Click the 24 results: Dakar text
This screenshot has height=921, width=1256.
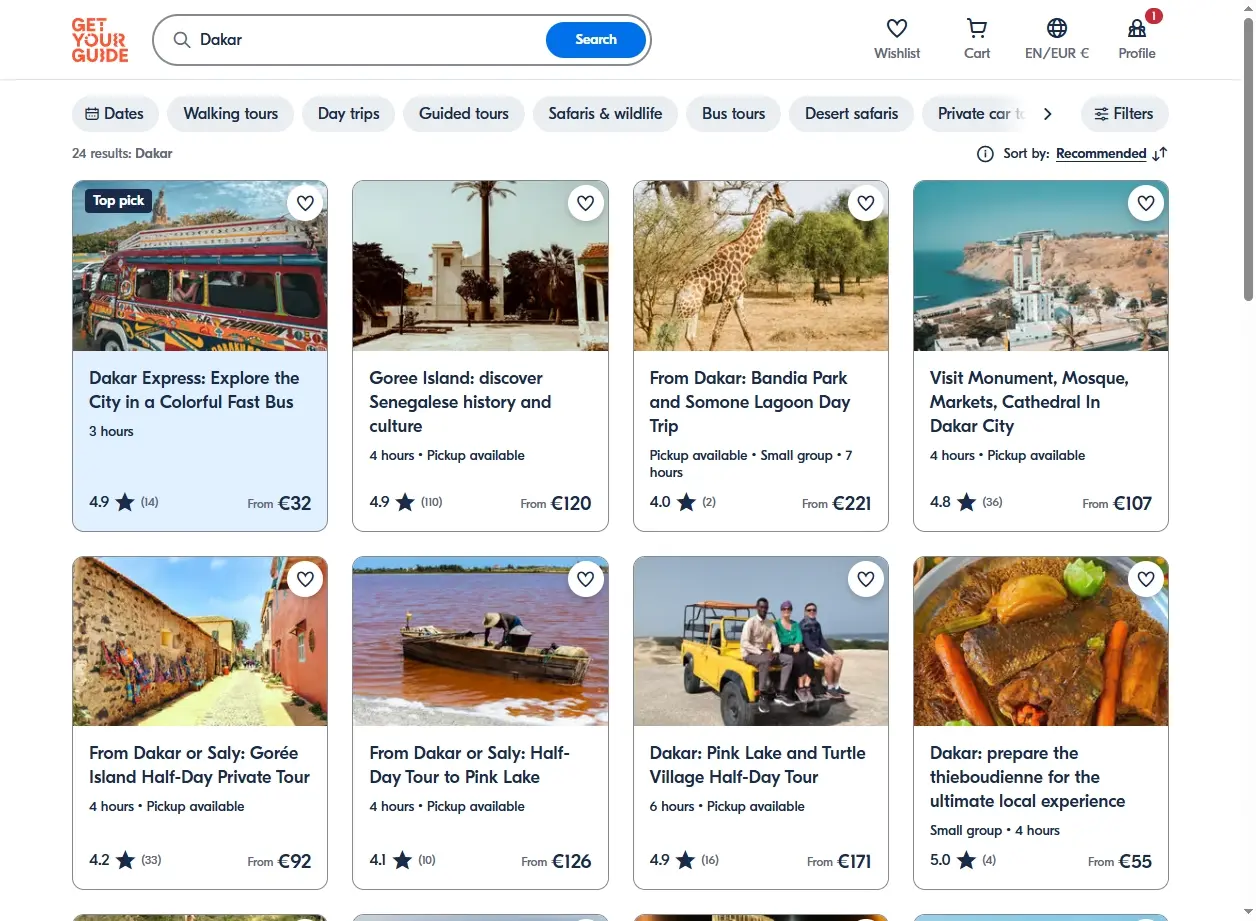122,154
